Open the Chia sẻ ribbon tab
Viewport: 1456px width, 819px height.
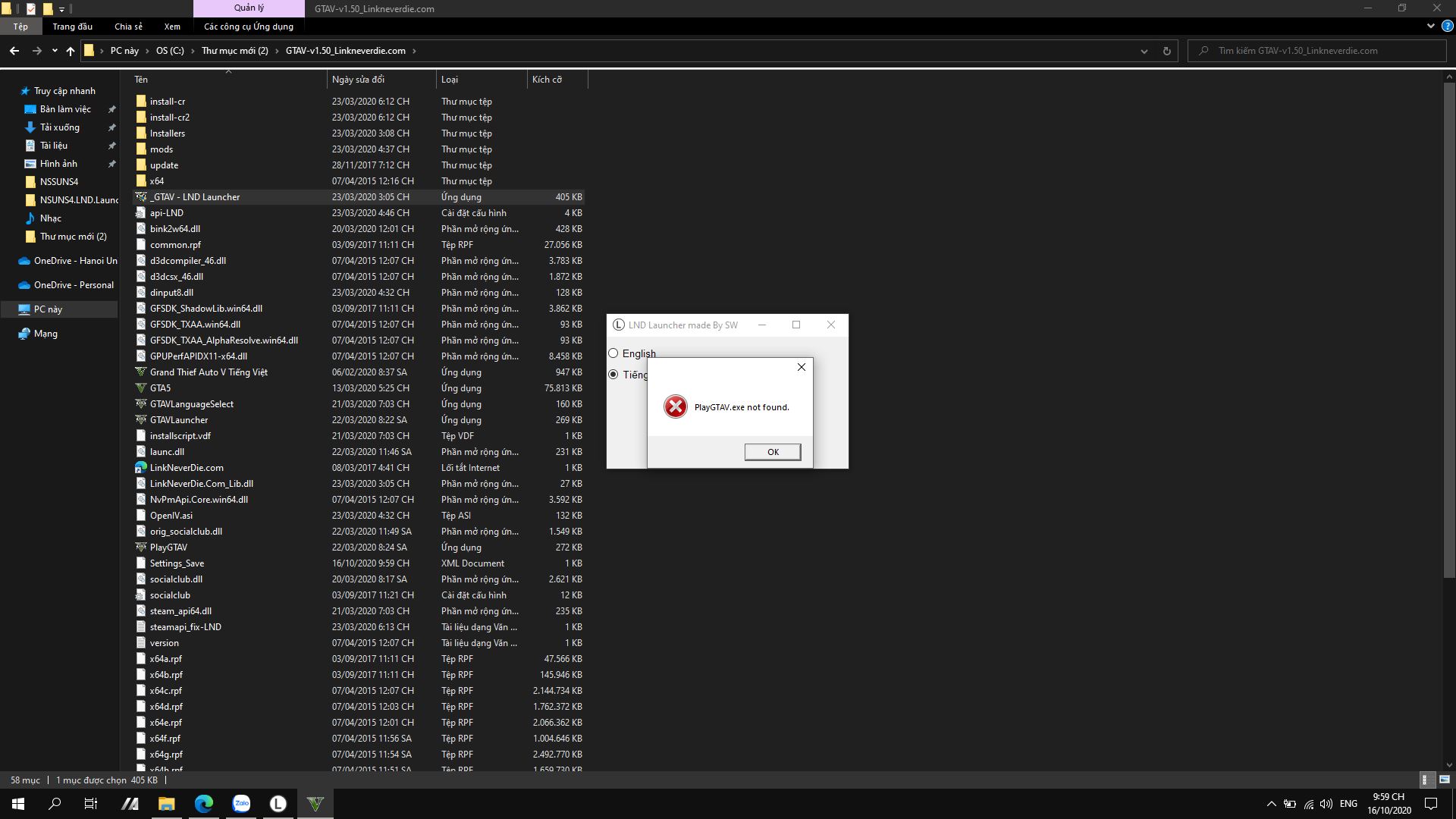(128, 27)
